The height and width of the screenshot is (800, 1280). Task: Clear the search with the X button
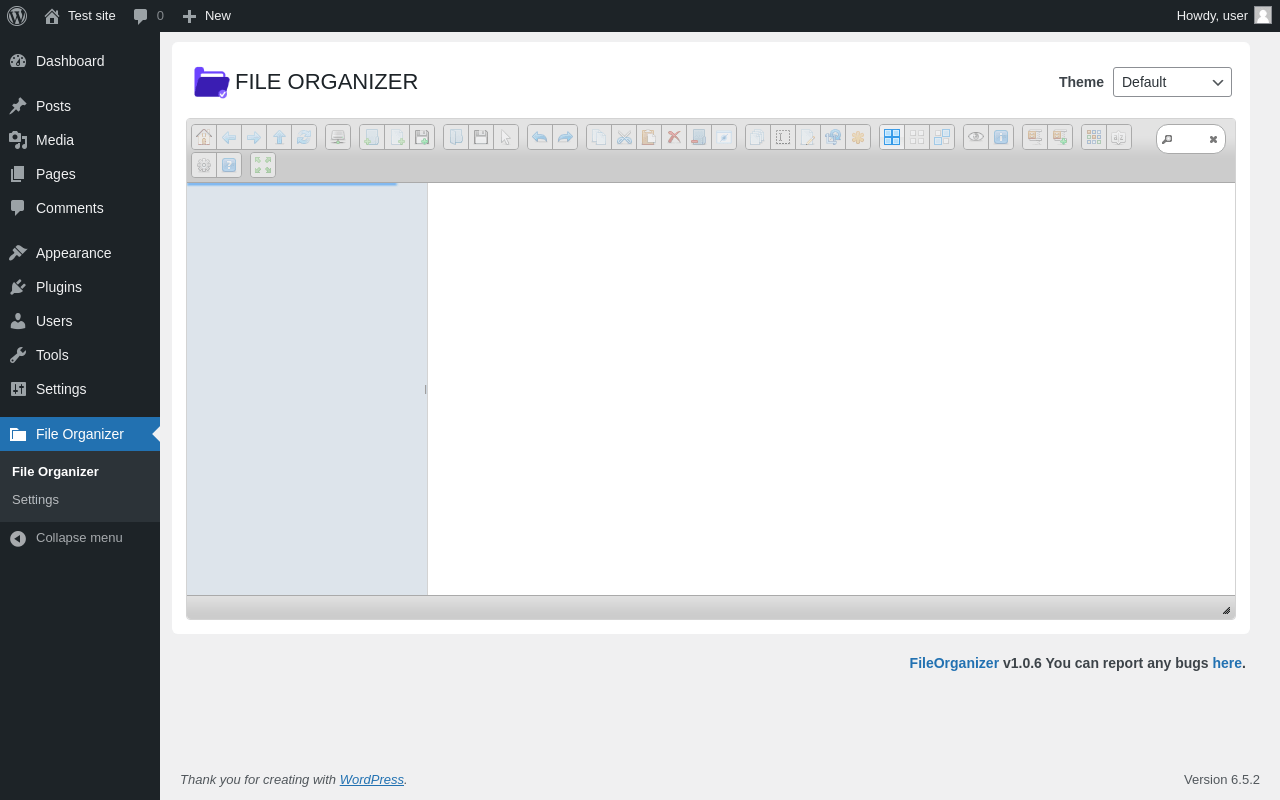tap(1213, 139)
